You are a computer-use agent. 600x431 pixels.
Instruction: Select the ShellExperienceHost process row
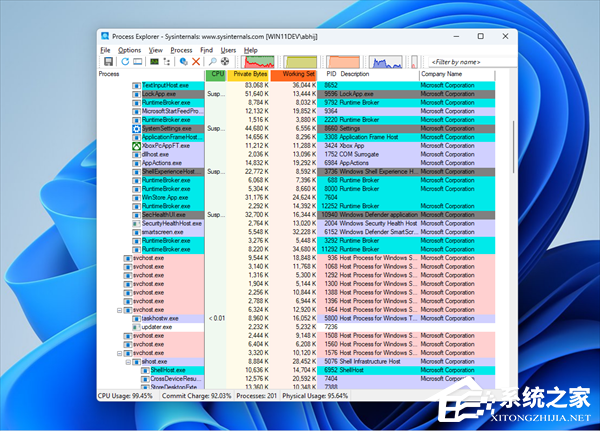tap(297, 172)
